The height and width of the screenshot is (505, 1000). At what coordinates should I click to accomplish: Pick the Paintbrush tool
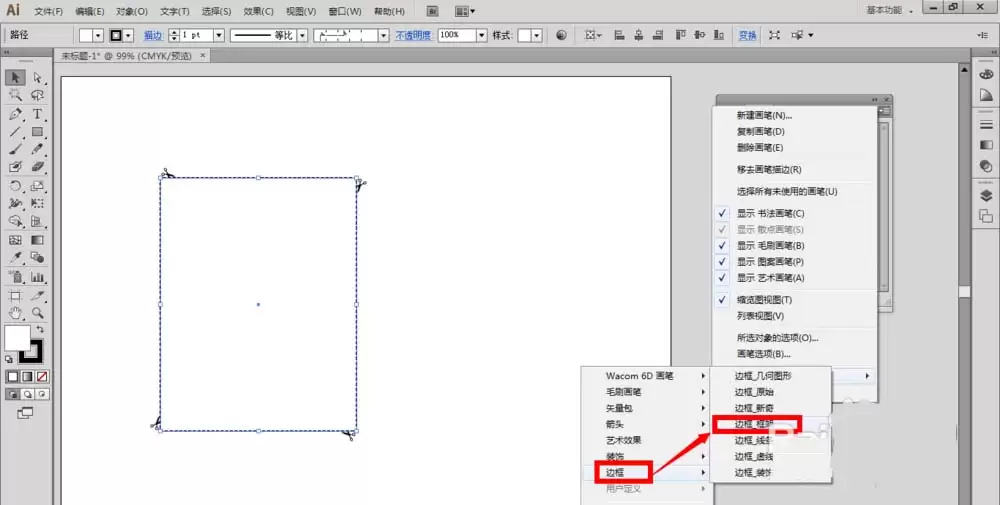click(x=15, y=149)
